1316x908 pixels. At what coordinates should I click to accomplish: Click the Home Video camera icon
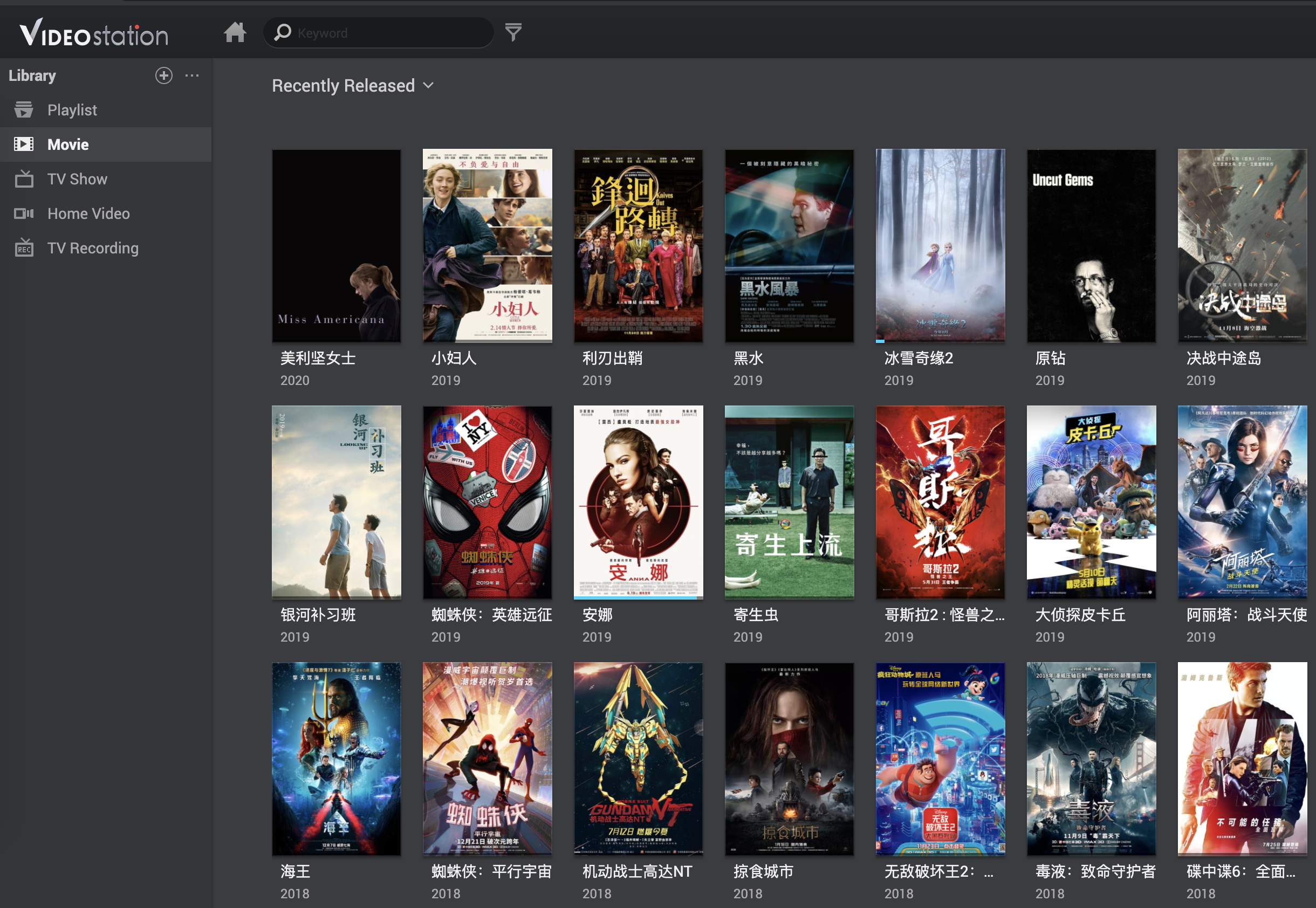(x=24, y=214)
